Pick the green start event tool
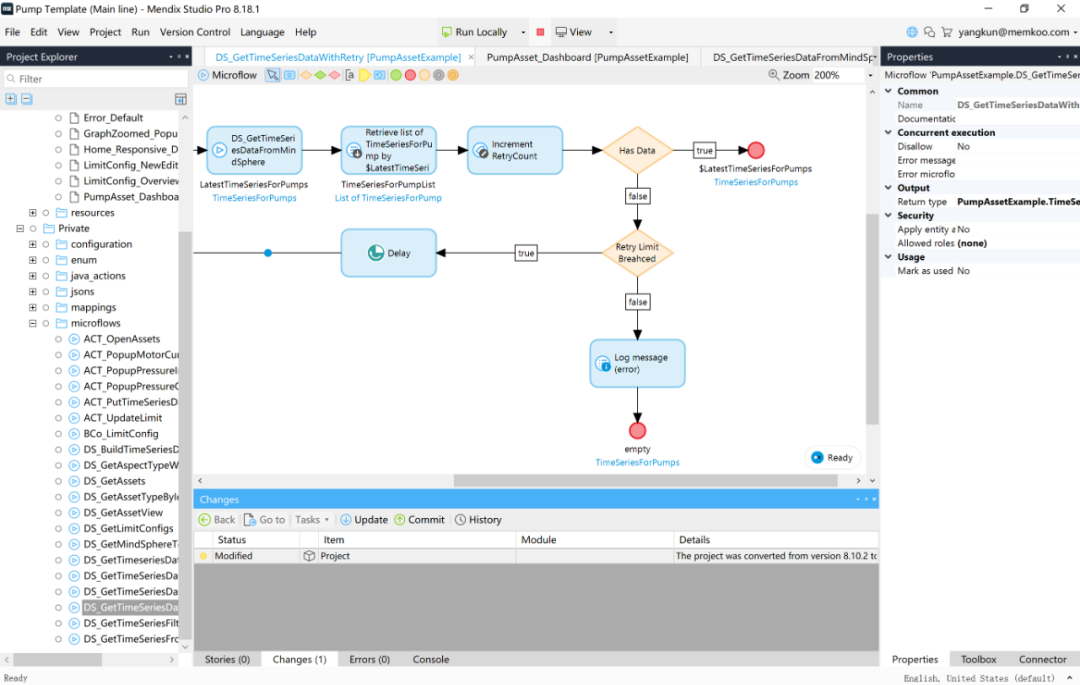The width and height of the screenshot is (1080, 685). click(x=396, y=75)
